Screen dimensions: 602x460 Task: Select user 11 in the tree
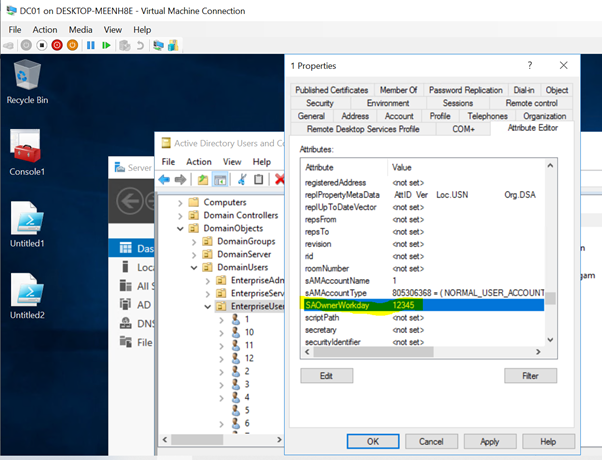(242, 345)
